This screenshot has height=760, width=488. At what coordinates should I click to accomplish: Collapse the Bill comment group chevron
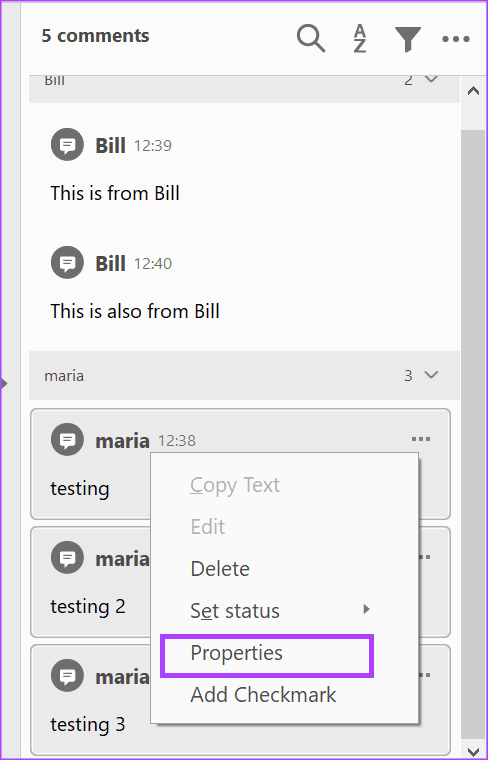[431, 79]
